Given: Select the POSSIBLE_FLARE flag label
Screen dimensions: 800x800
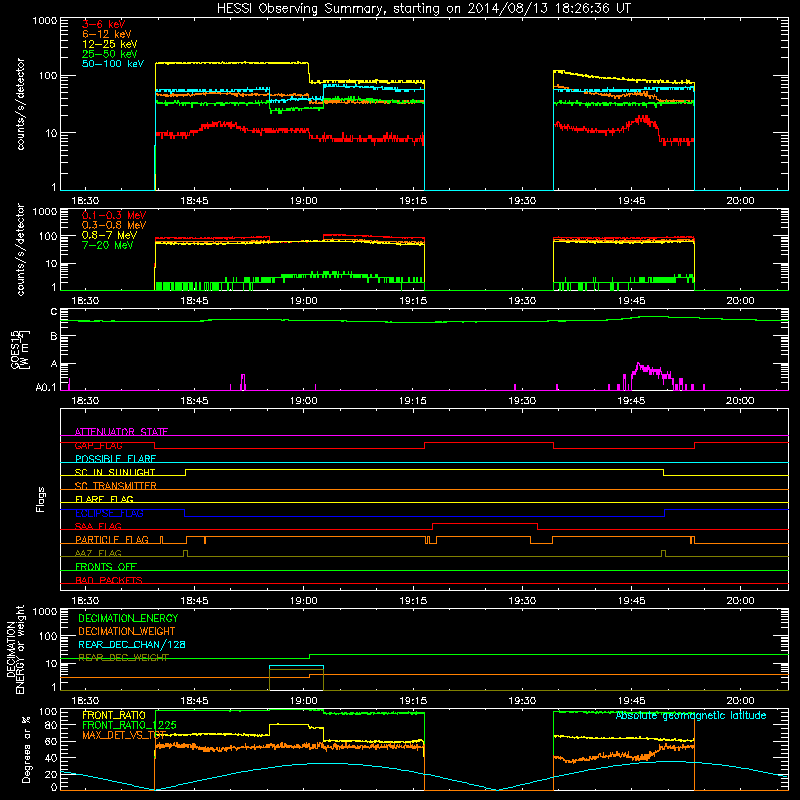Looking at the screenshot, I should click(x=115, y=459).
